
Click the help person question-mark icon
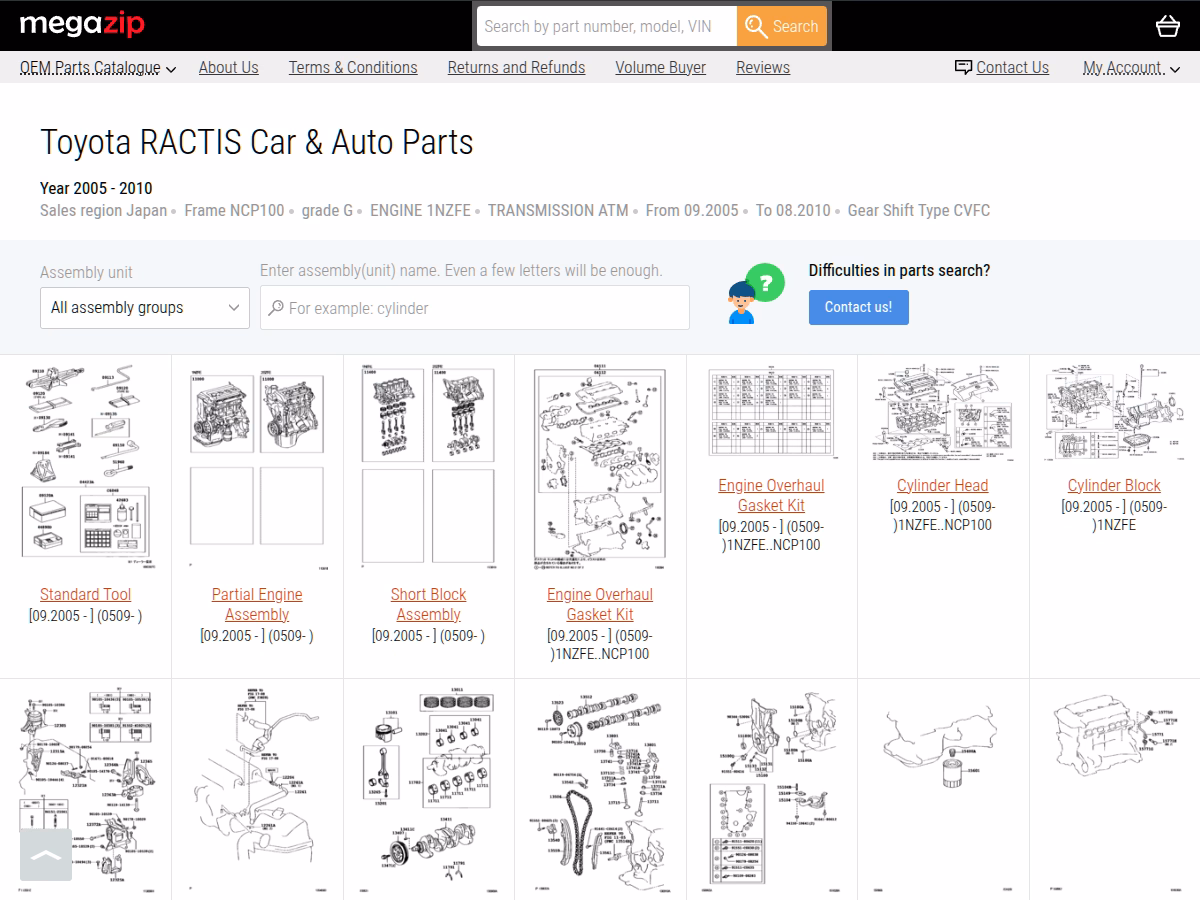[755, 294]
